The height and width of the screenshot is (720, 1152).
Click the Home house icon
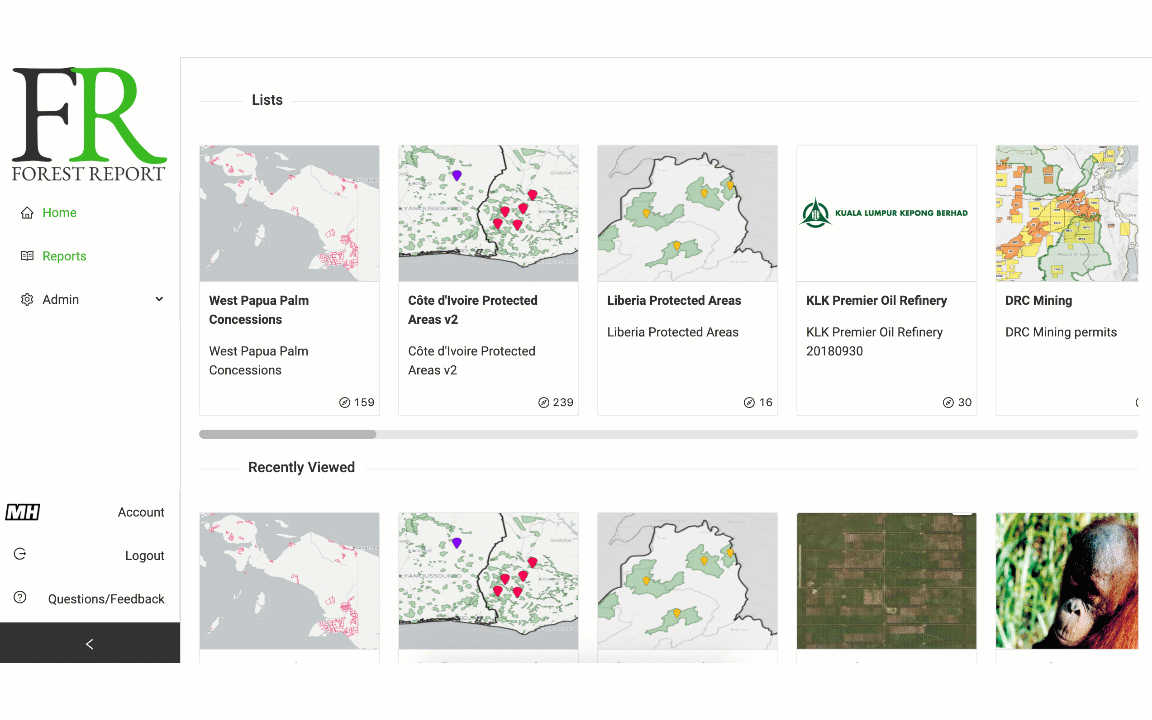point(27,213)
